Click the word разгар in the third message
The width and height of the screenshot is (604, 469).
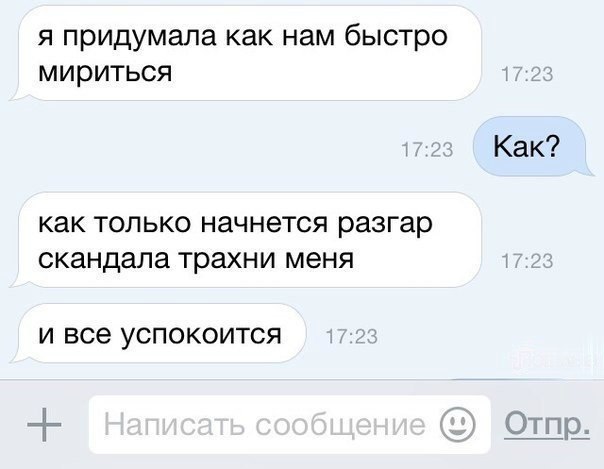(x=385, y=224)
